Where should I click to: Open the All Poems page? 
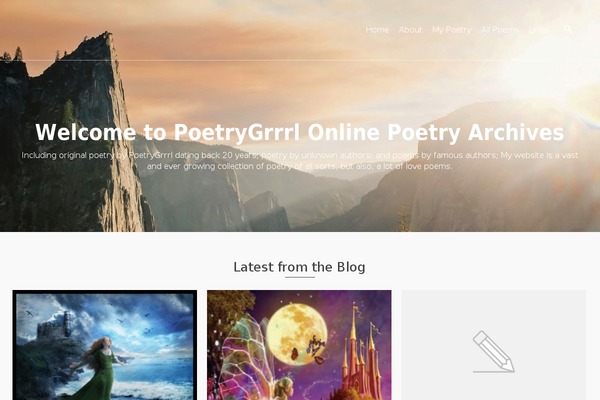[500, 29]
